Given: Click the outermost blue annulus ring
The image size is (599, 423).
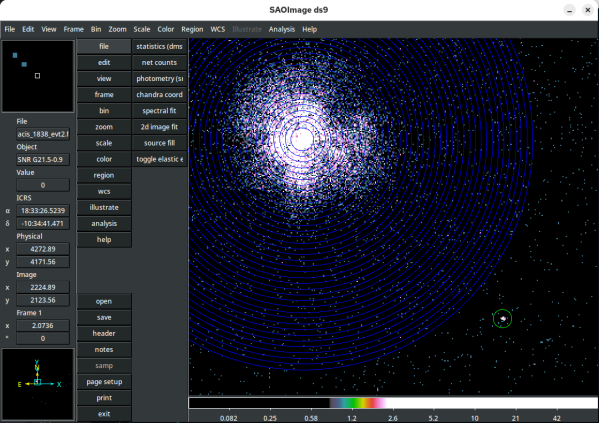Looking at the screenshot, I should tap(533, 139).
